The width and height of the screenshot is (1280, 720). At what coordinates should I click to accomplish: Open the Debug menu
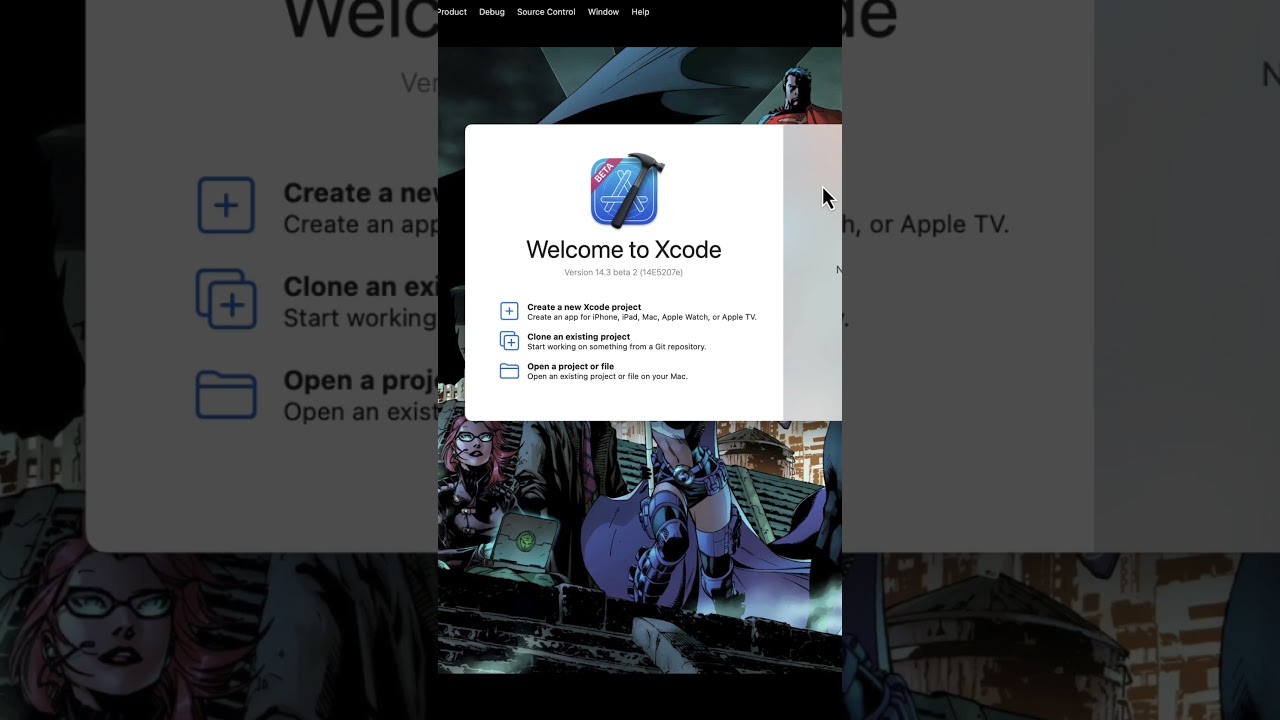click(492, 12)
